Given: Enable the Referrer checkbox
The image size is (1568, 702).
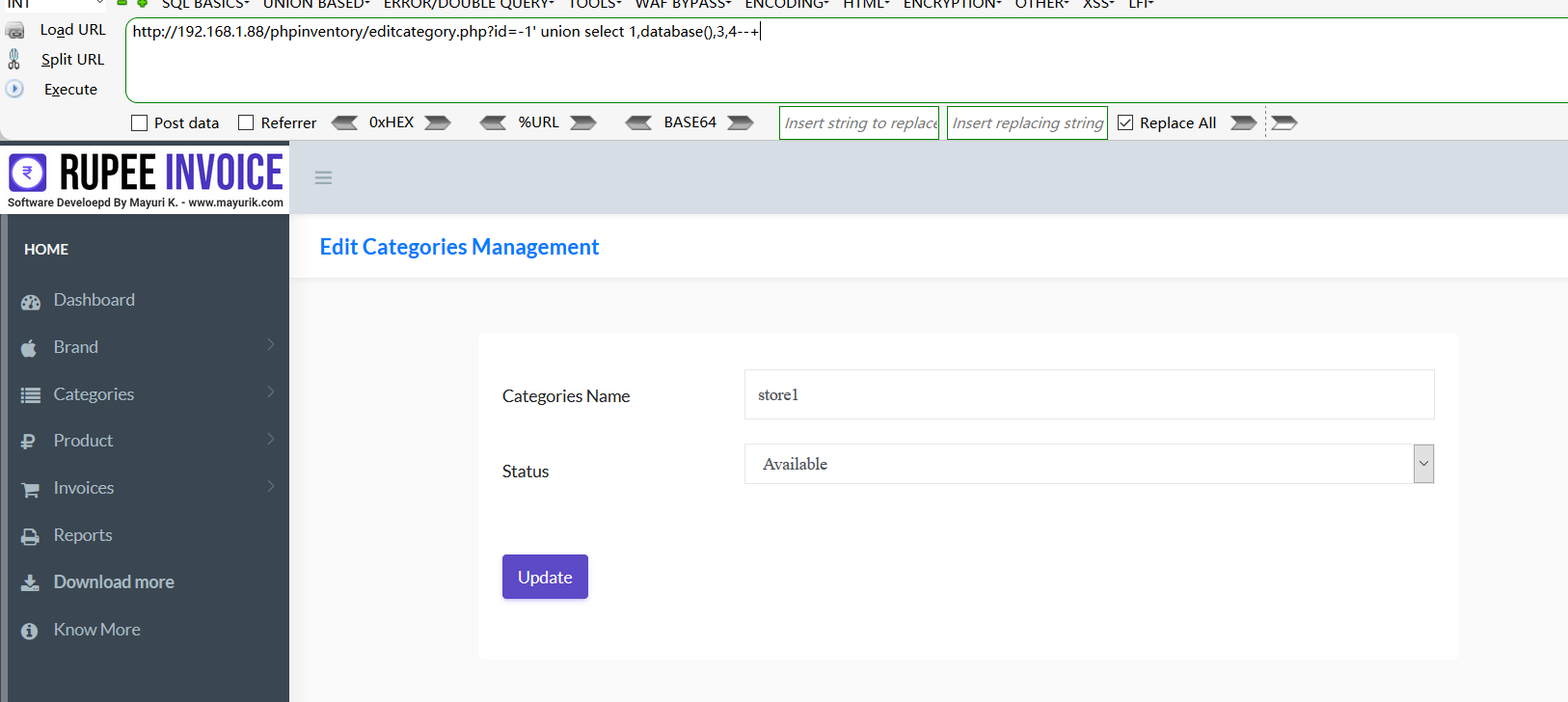Looking at the screenshot, I should click(x=246, y=122).
